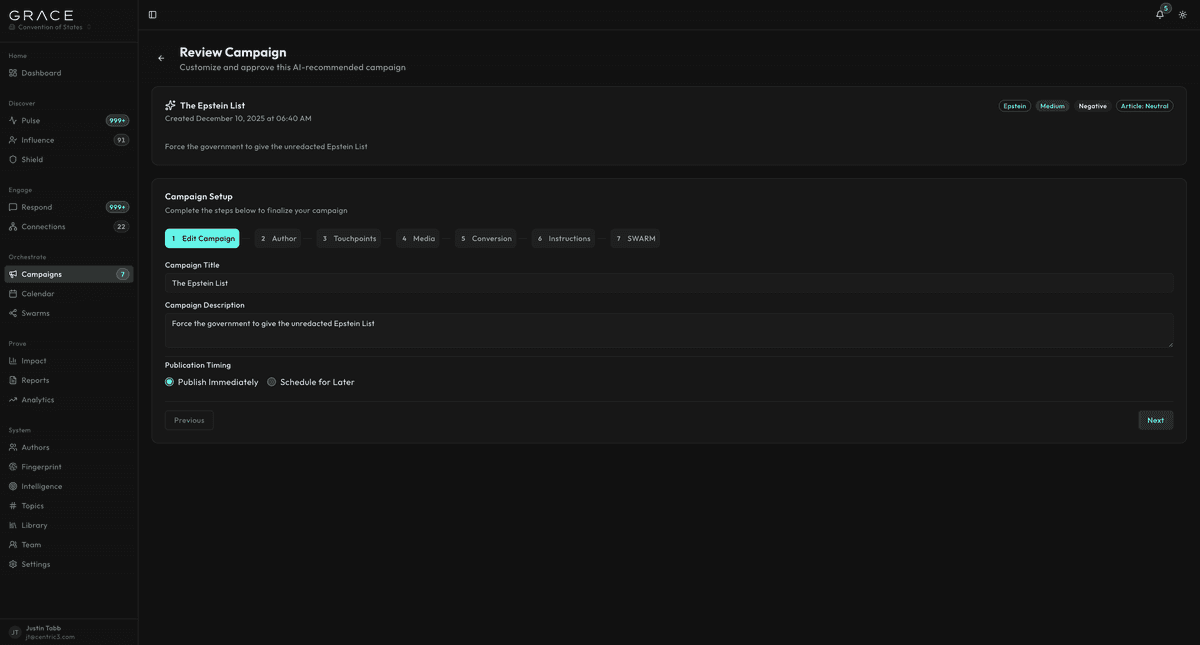Image resolution: width=1200 pixels, height=645 pixels.
Task: Open the notifications bell
Action: point(1159,15)
